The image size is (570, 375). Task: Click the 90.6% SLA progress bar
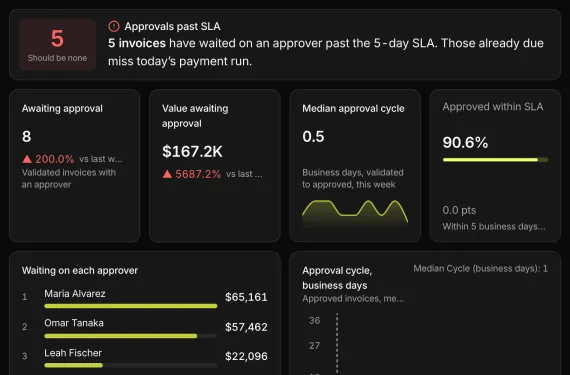pyautogui.click(x=495, y=160)
